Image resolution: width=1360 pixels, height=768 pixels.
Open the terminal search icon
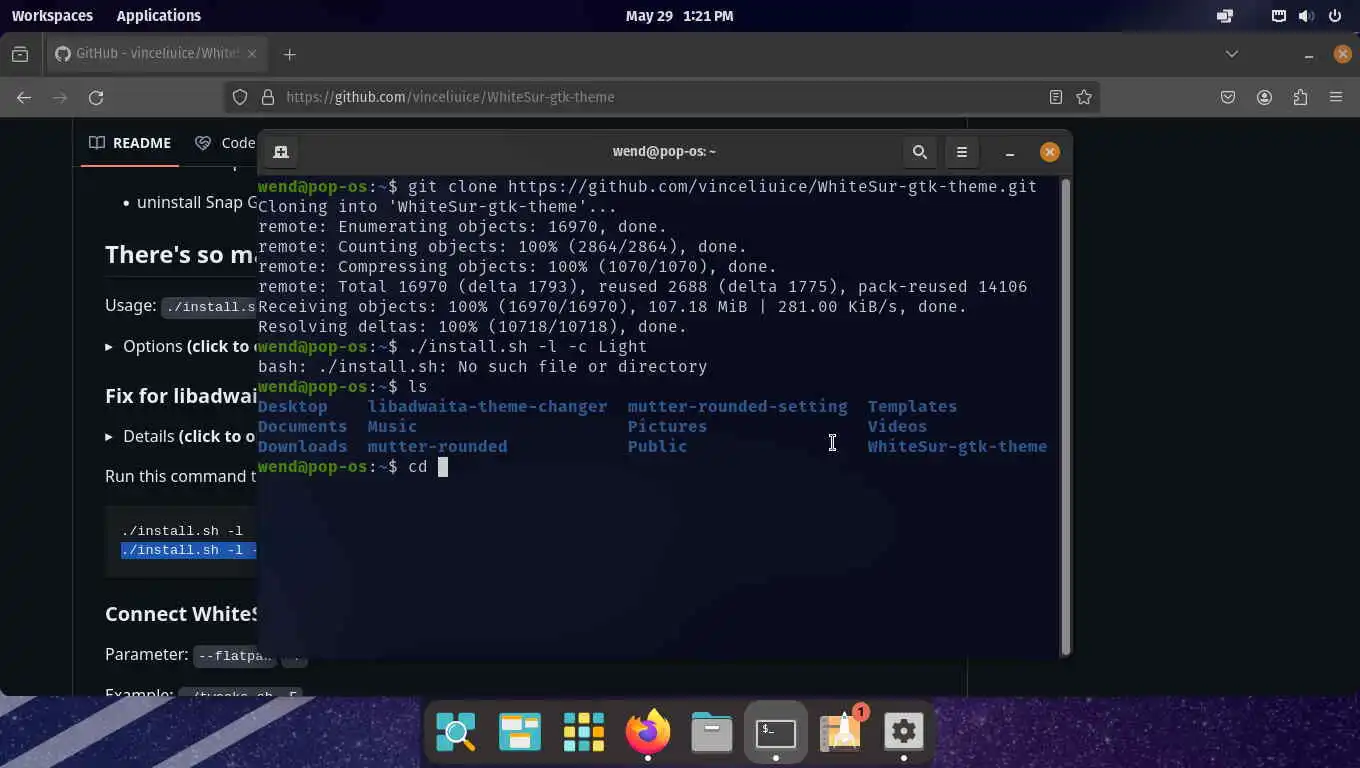point(919,152)
